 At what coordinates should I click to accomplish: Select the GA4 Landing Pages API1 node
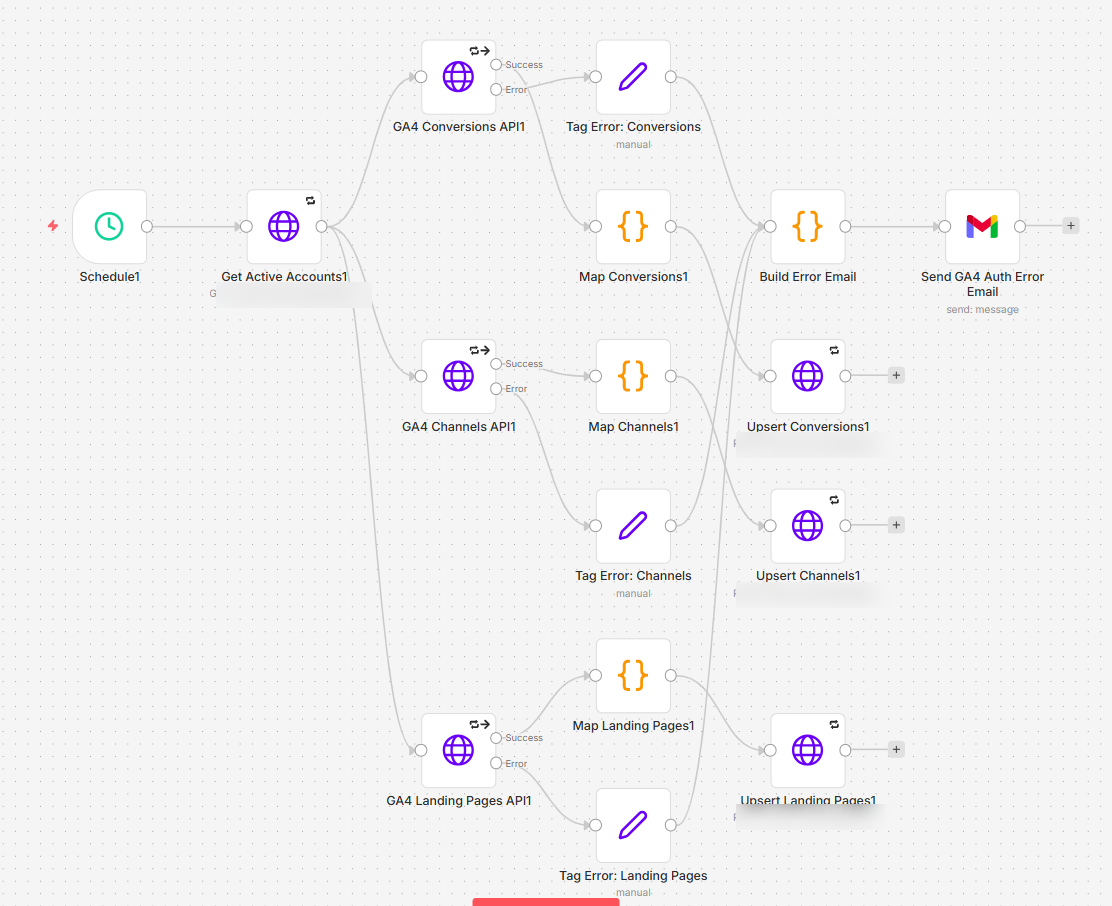click(x=458, y=750)
